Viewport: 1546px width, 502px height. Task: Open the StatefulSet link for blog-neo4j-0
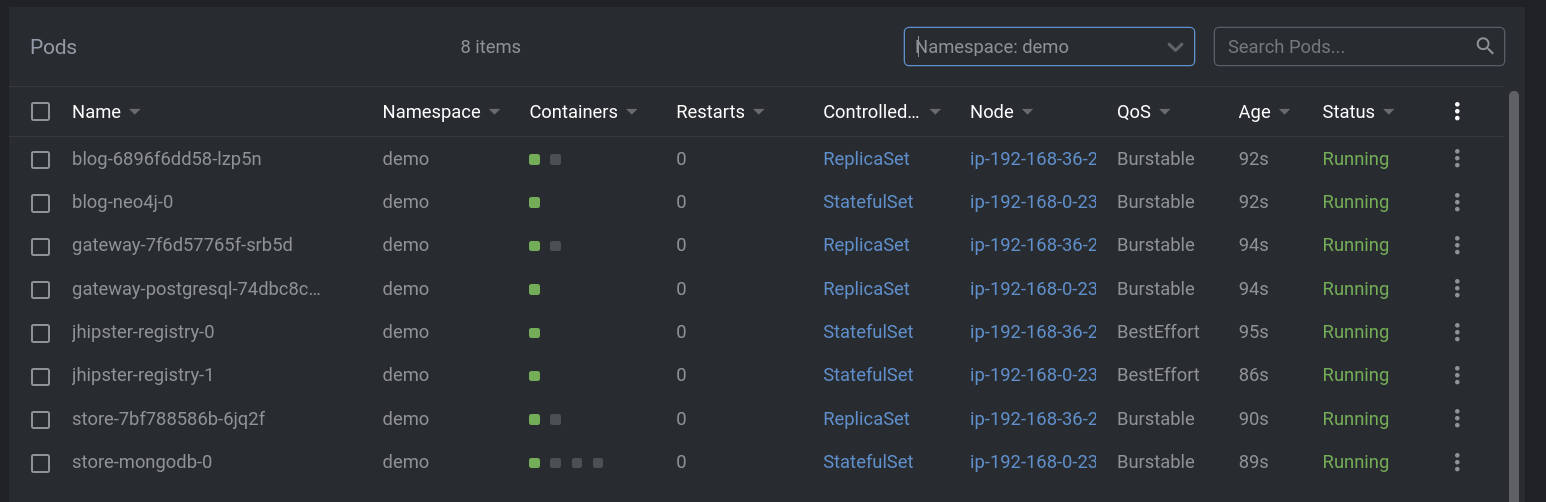pos(868,202)
